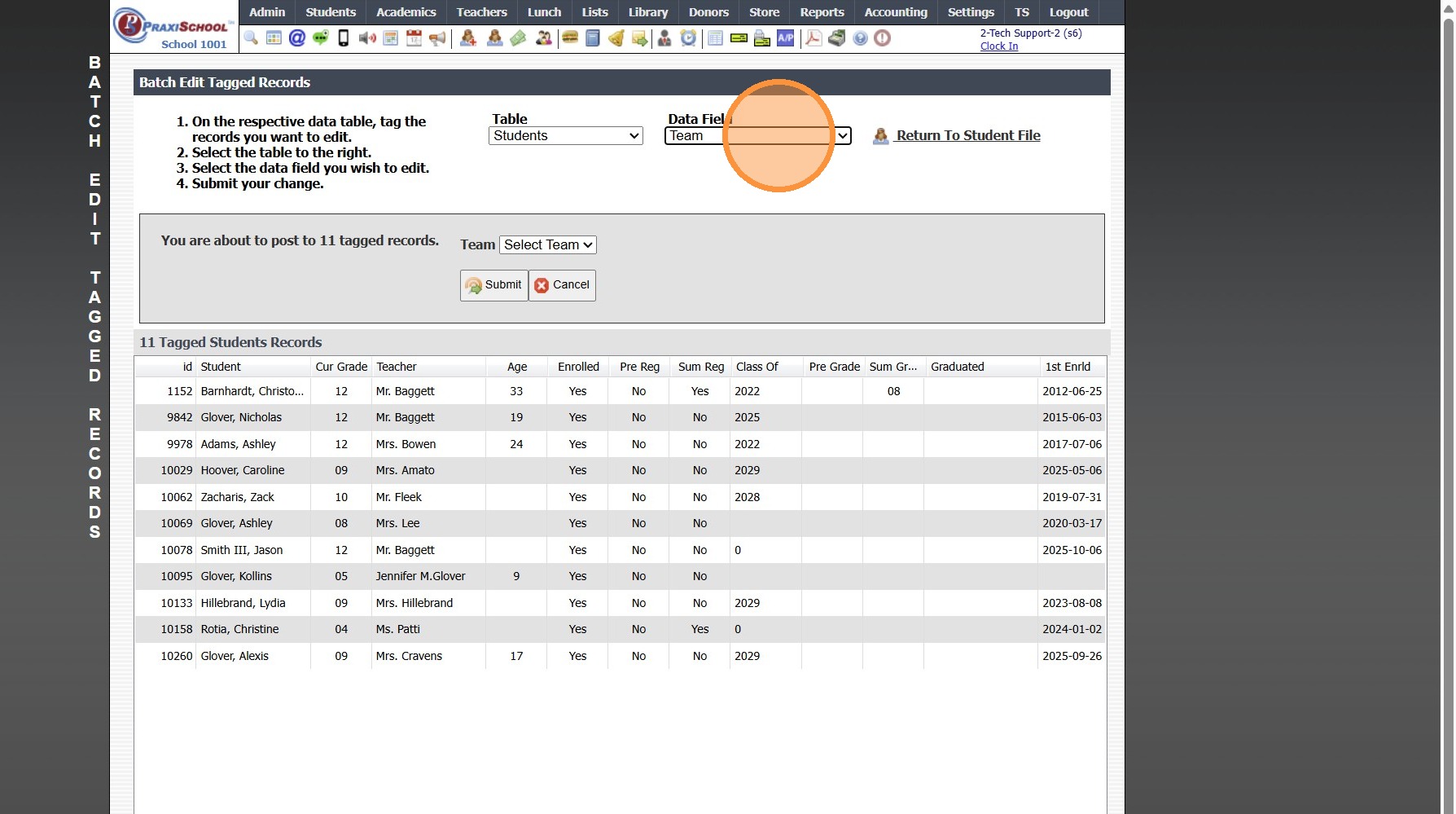Select the Barnhardt, Christo... student row
Image resolution: width=1456 pixels, height=814 pixels.
click(x=620, y=391)
